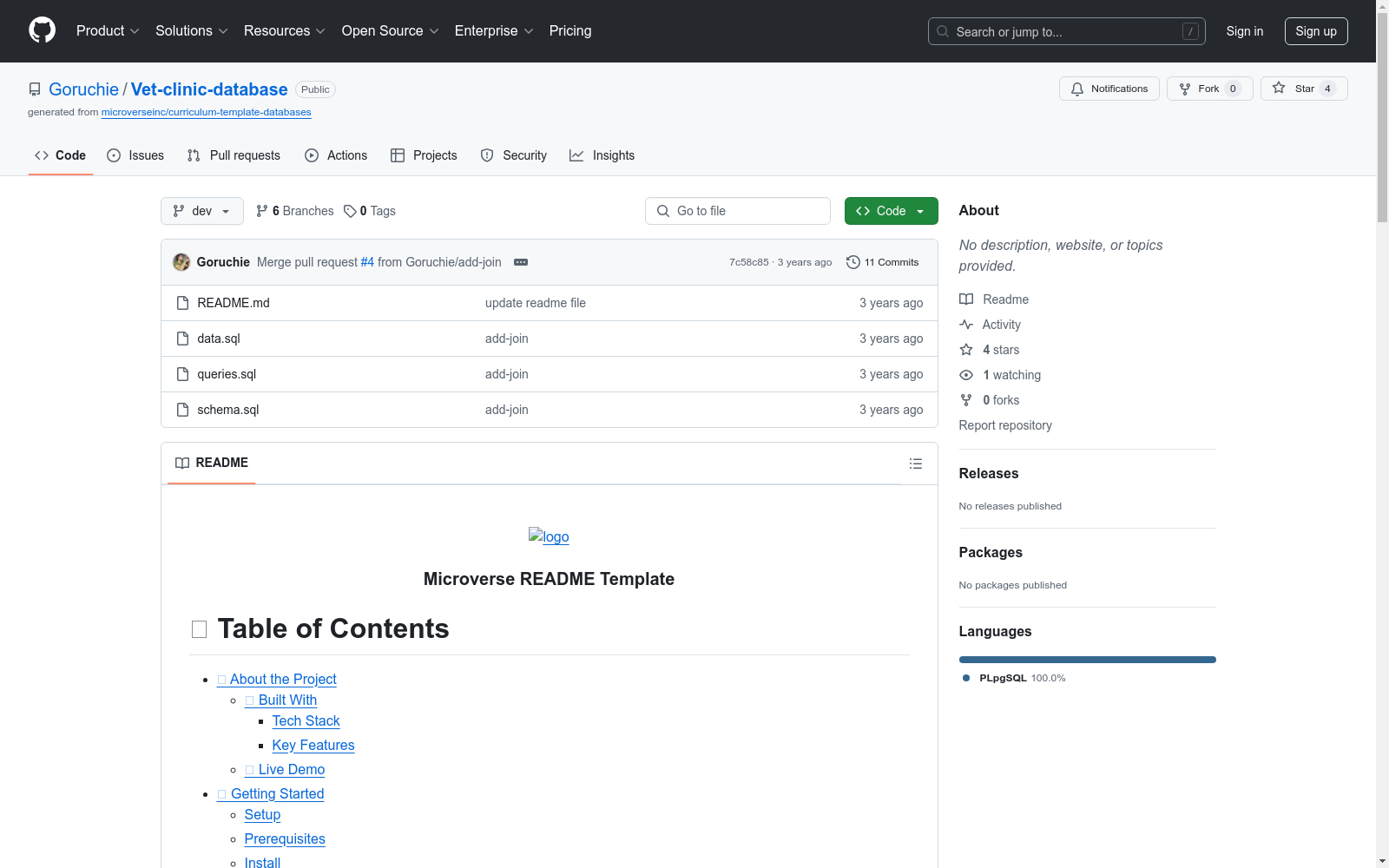The height and width of the screenshot is (868, 1389).
Task: Click PLpgSQL 100.0% language entry
Action: [x=1014, y=678]
